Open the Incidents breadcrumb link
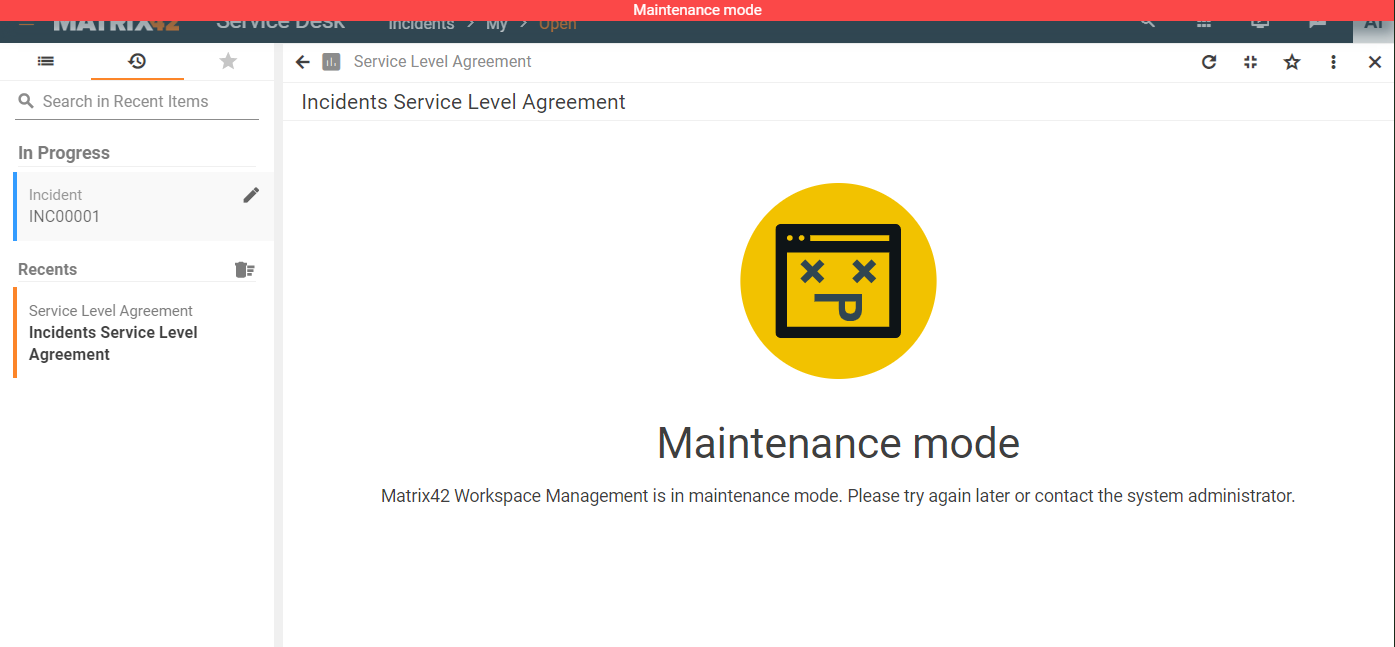Screen dimensions: 1395x647 421,25
